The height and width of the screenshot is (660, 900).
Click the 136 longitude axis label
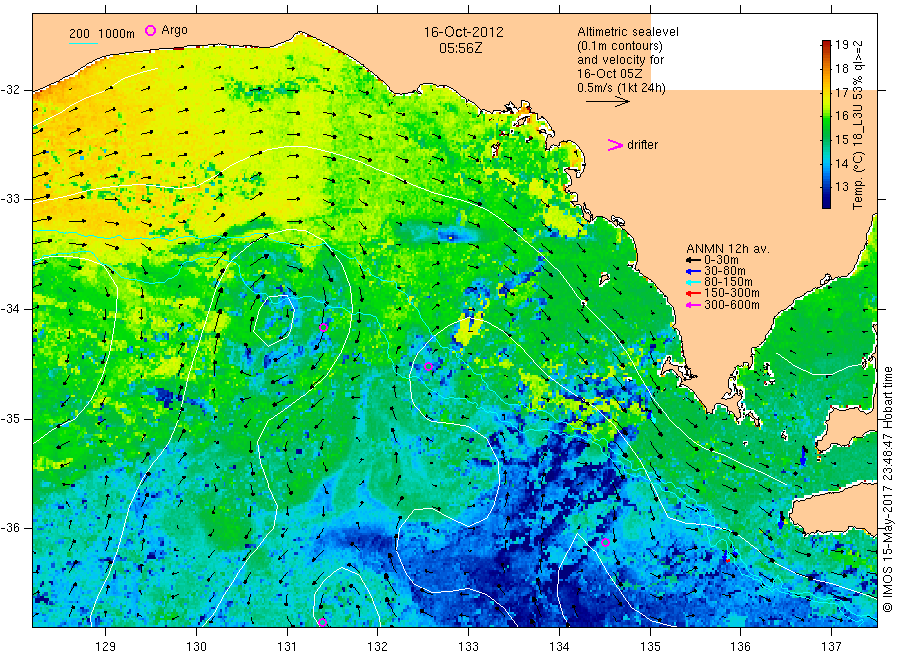[x=740, y=647]
